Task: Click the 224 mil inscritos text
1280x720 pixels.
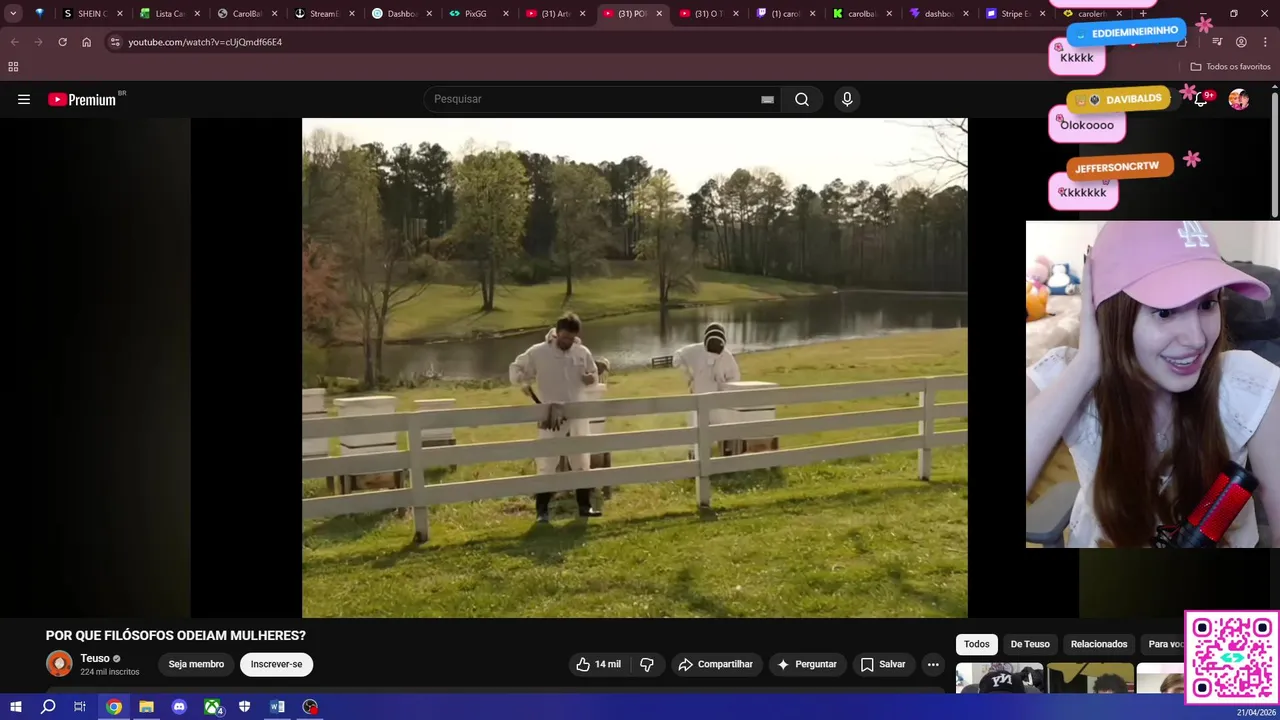Action: pyautogui.click(x=110, y=672)
